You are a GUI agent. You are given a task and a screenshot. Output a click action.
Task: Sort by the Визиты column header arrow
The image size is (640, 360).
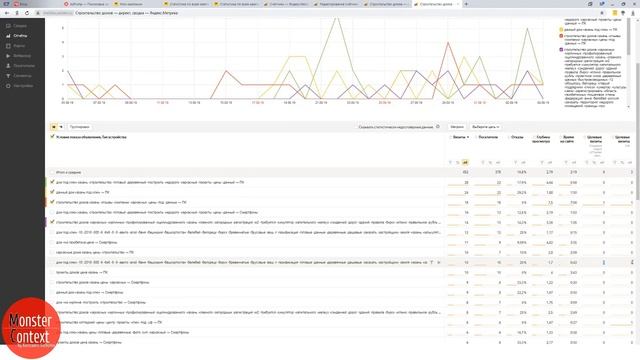[x=468, y=137]
